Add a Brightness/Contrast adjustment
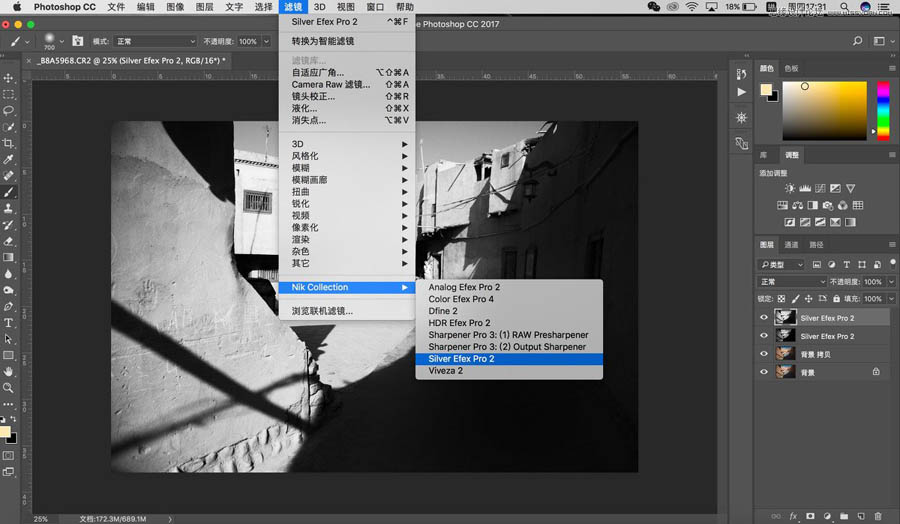 click(x=790, y=188)
